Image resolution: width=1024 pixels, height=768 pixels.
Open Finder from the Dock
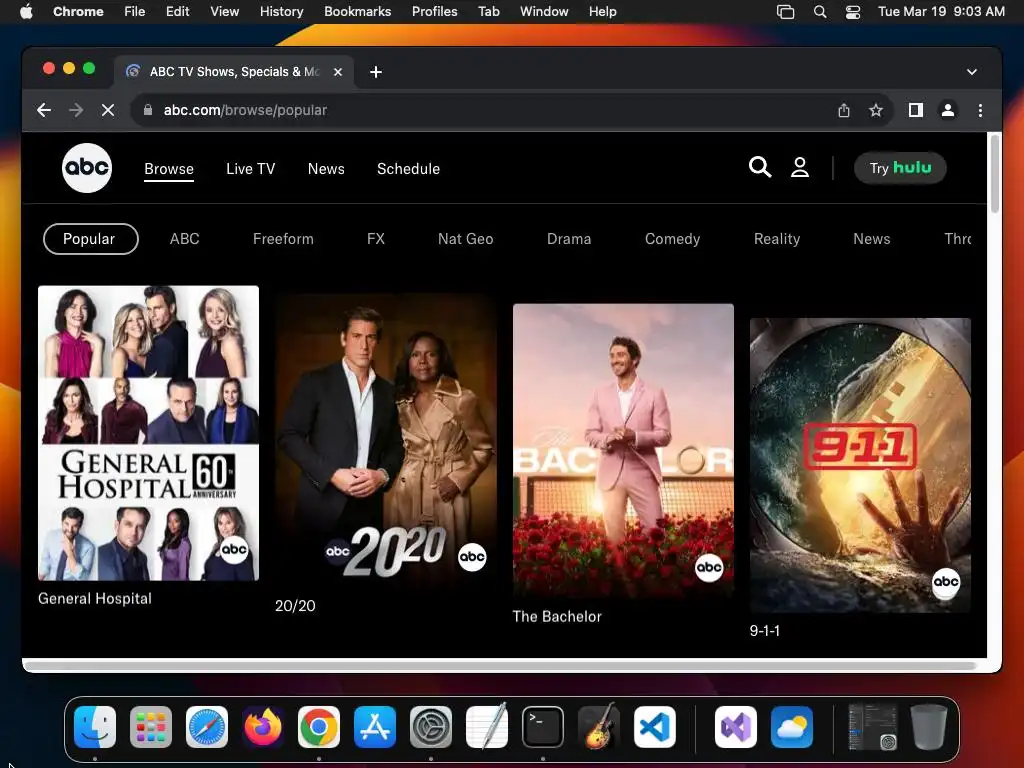(x=95, y=727)
